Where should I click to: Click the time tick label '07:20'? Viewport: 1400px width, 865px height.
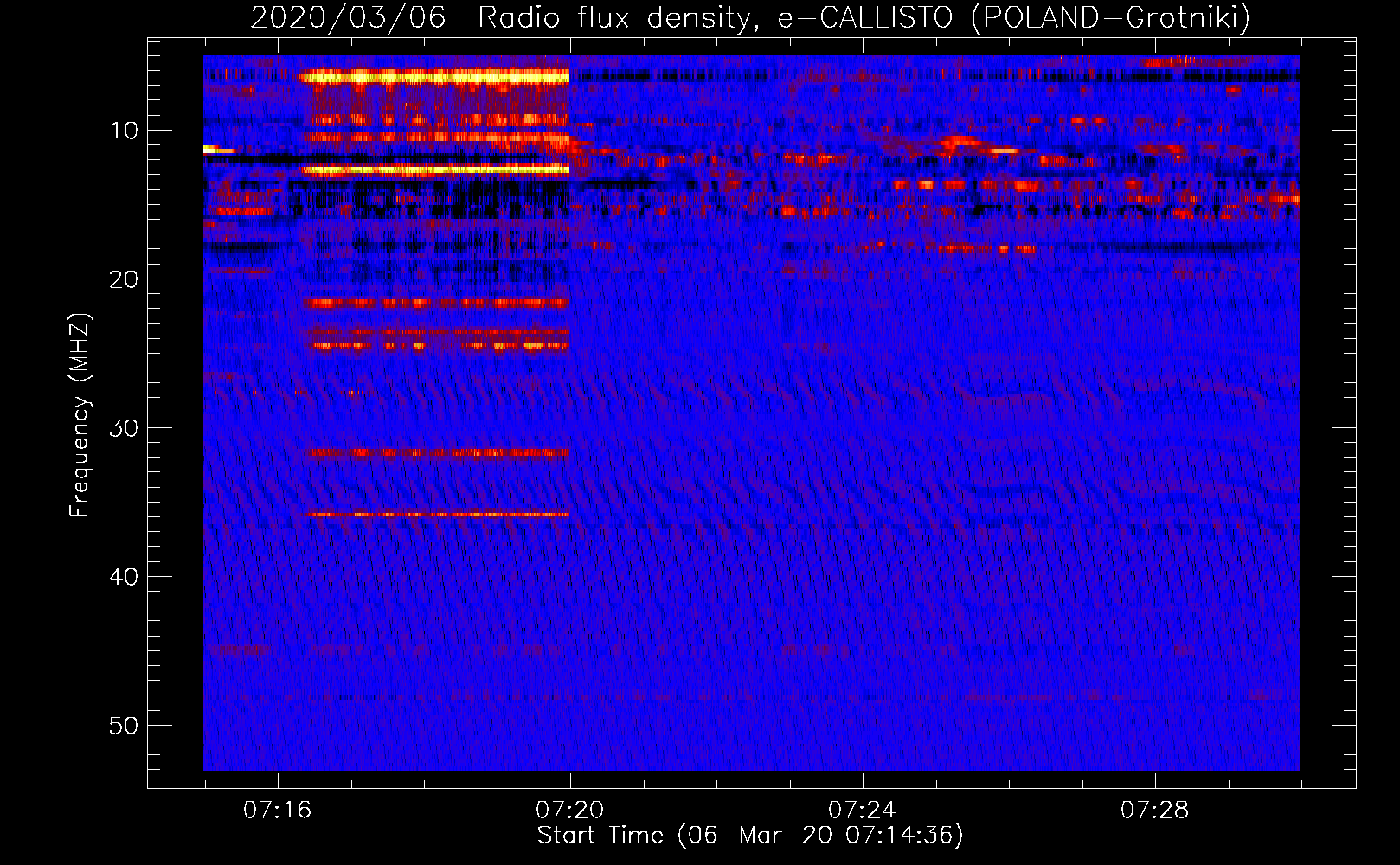click(569, 811)
